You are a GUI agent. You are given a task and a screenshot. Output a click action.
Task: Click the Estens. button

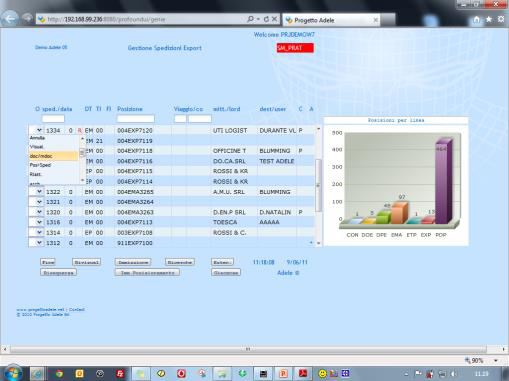click(x=222, y=262)
